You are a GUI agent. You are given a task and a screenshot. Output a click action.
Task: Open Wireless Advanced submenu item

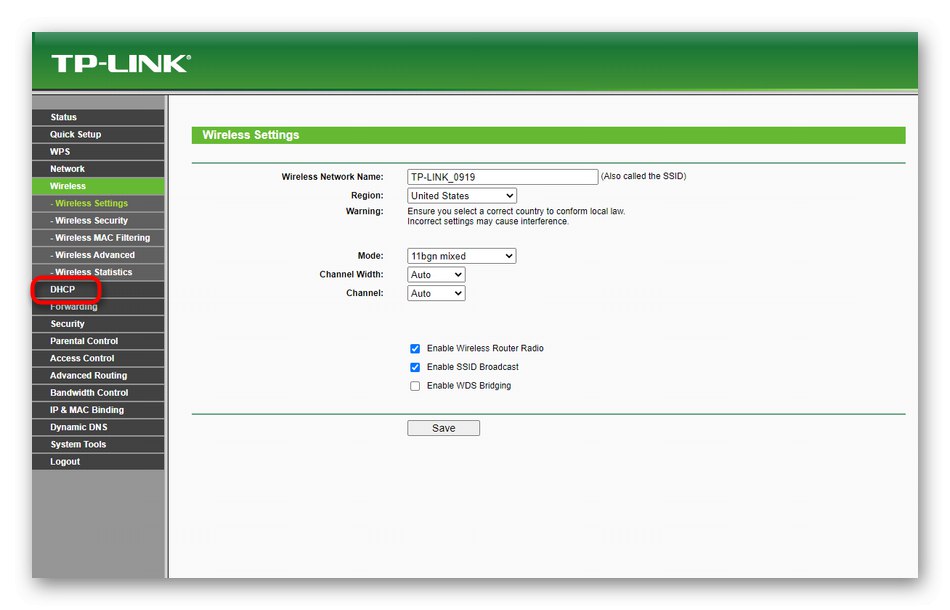98,255
